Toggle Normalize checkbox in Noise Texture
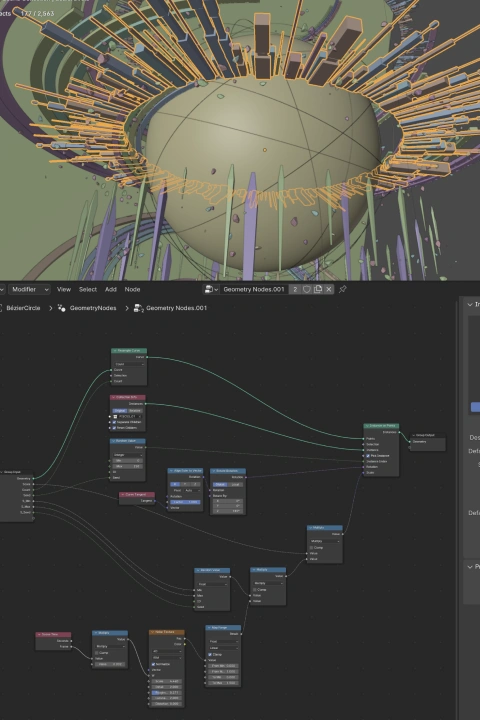 (153, 664)
